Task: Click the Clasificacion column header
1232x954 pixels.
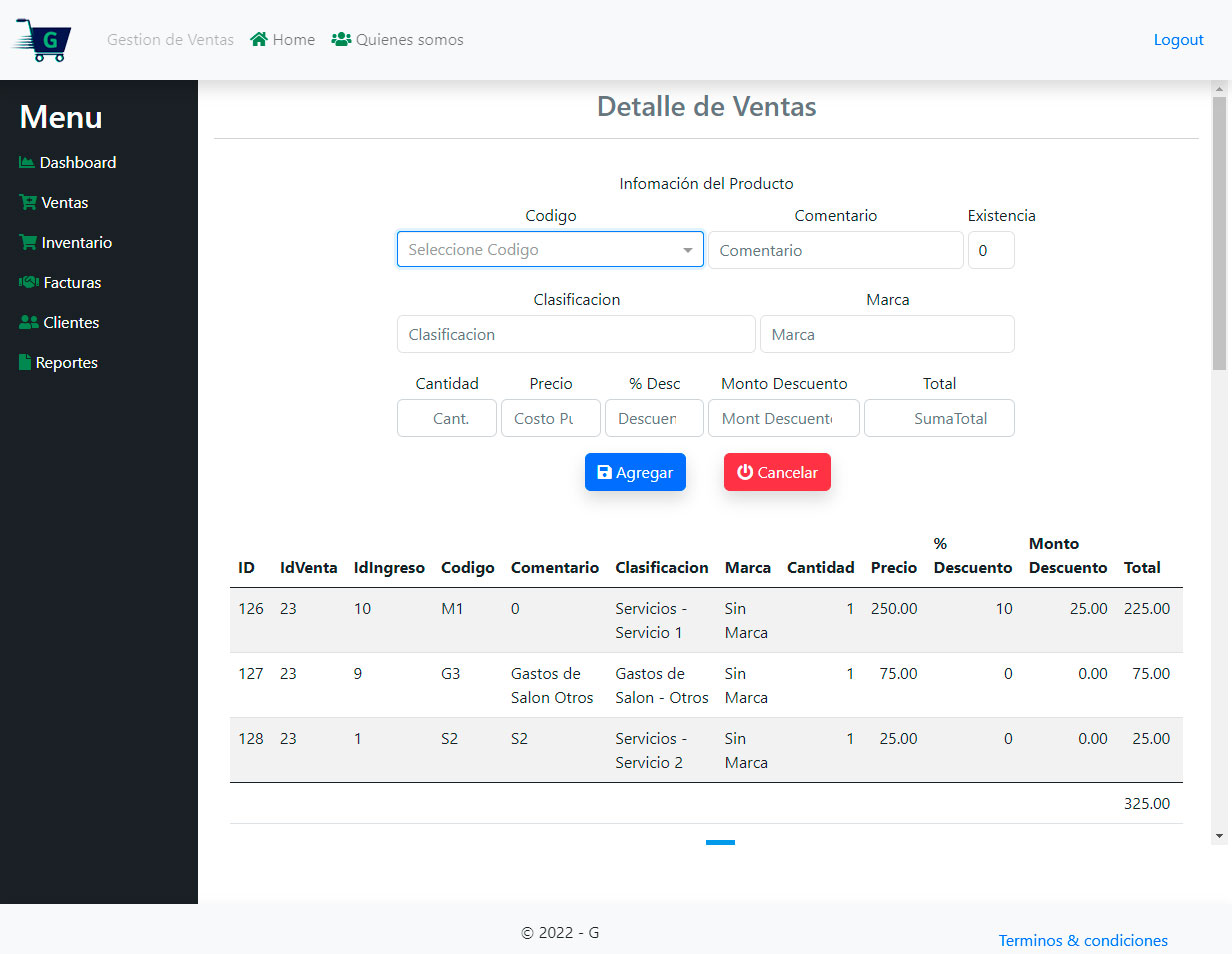Action: tap(662, 567)
